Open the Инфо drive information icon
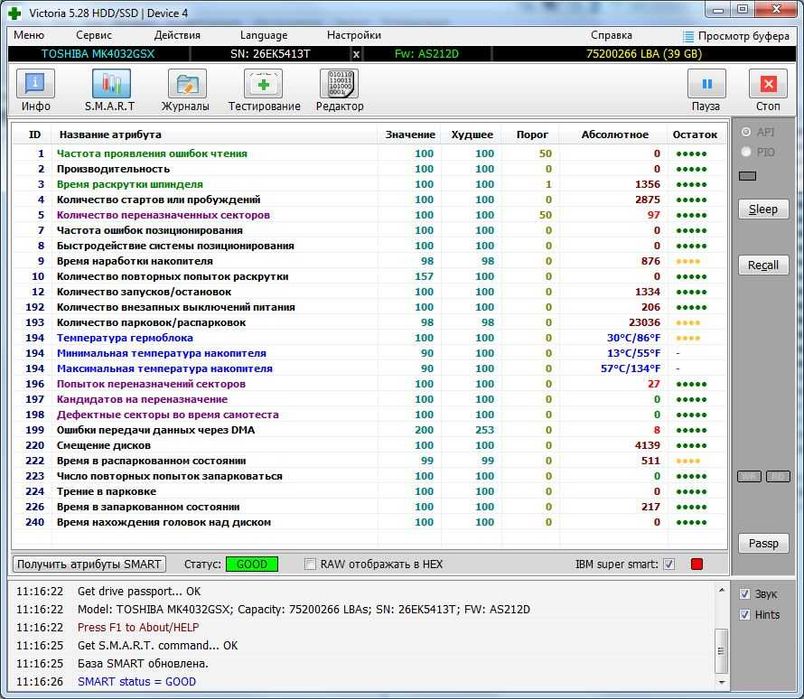 (x=35, y=84)
